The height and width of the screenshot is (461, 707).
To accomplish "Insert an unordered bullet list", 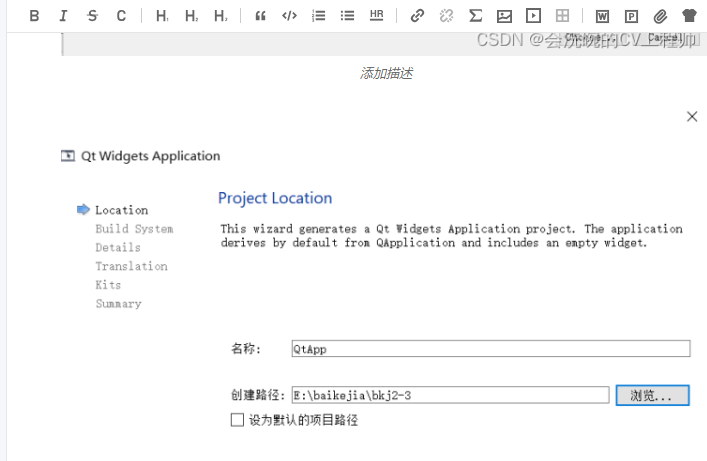I will (347, 16).
